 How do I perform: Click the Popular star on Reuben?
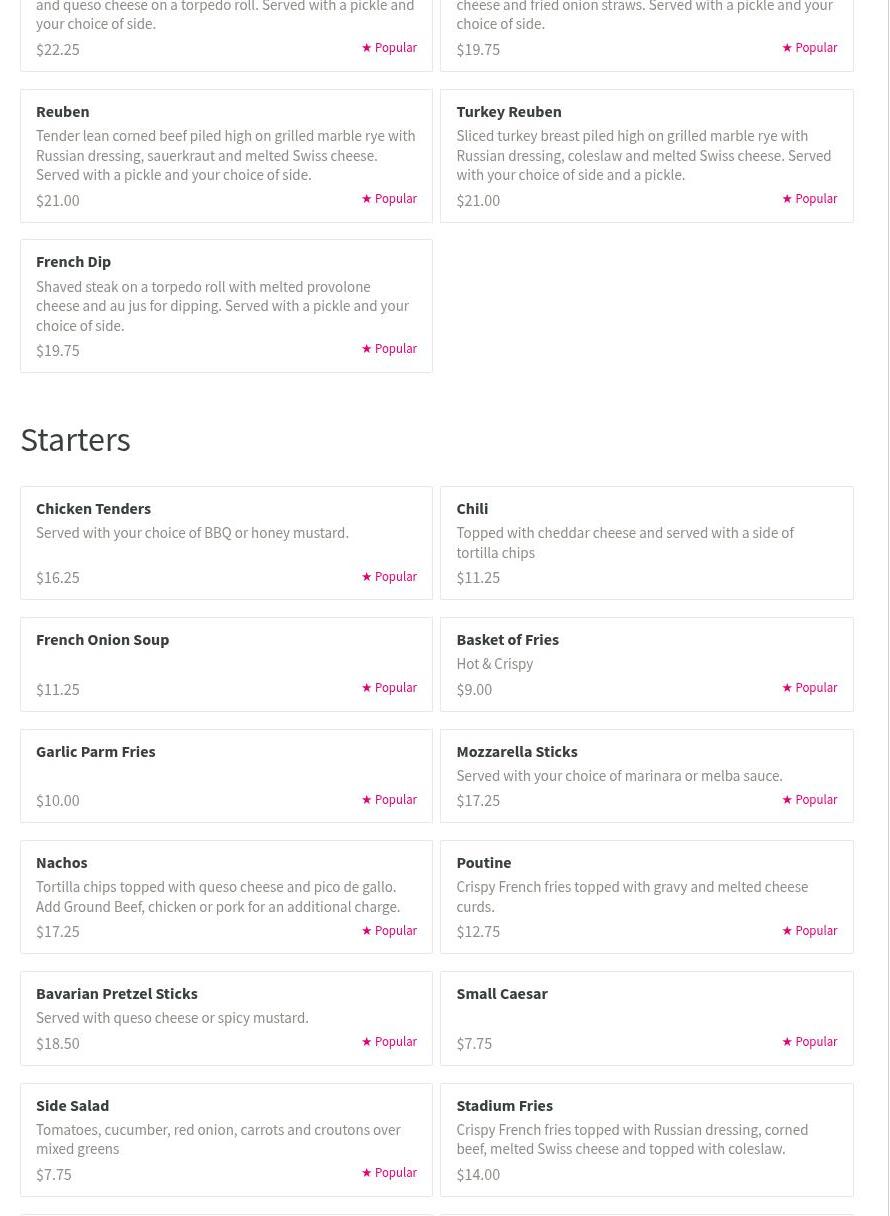[367, 199]
